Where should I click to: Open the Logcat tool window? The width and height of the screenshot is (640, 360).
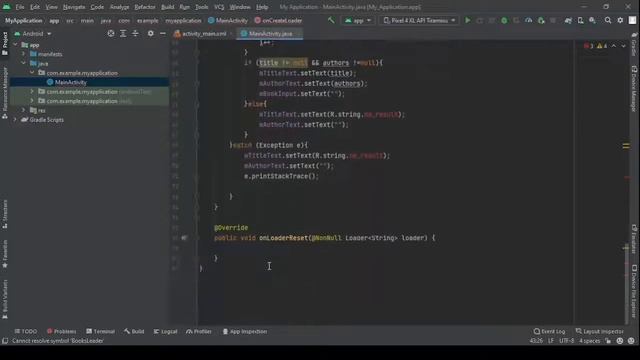pos(165,331)
